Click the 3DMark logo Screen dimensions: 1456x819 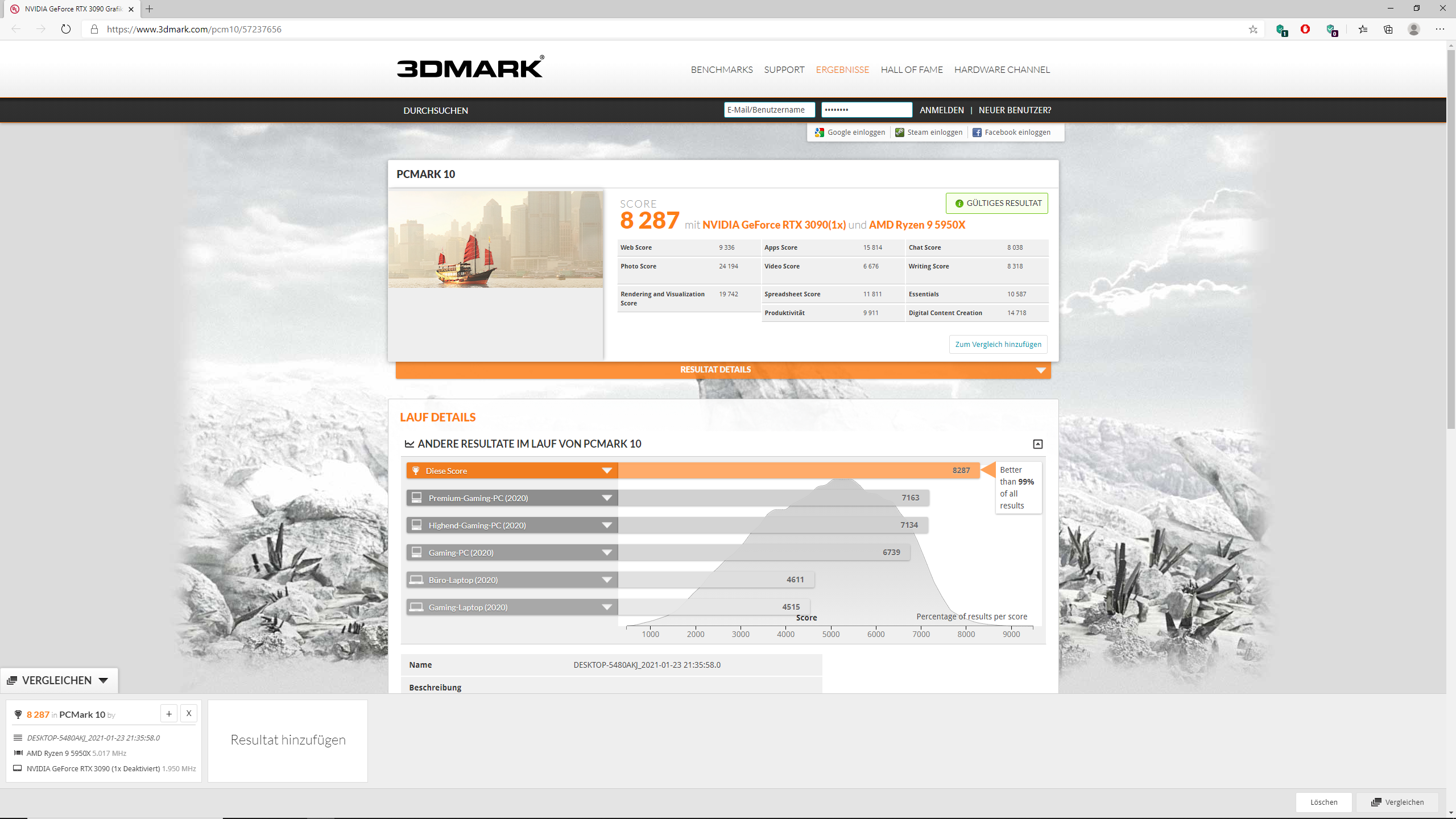tap(470, 67)
